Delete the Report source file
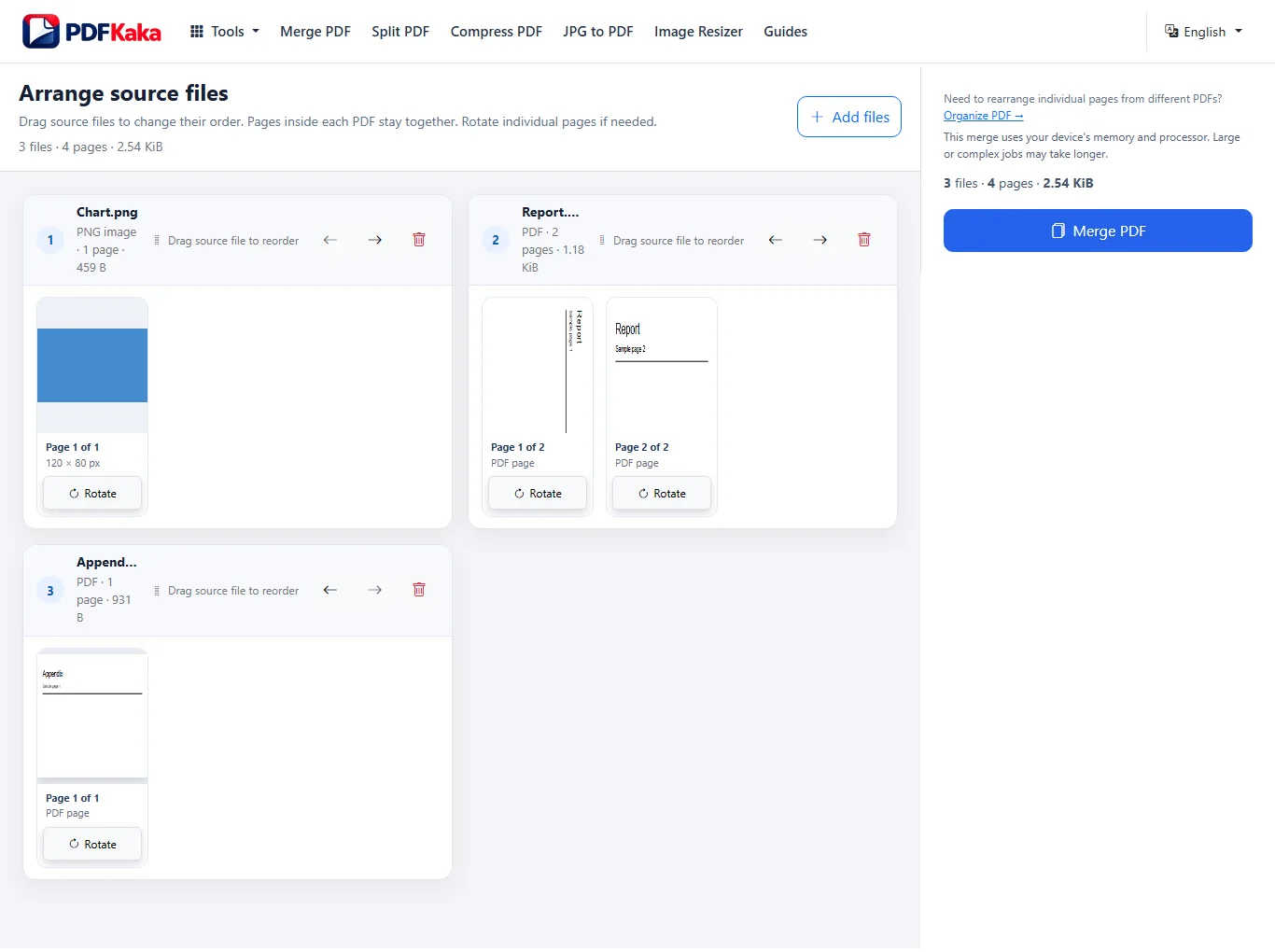The height and width of the screenshot is (952, 1275). (864, 240)
